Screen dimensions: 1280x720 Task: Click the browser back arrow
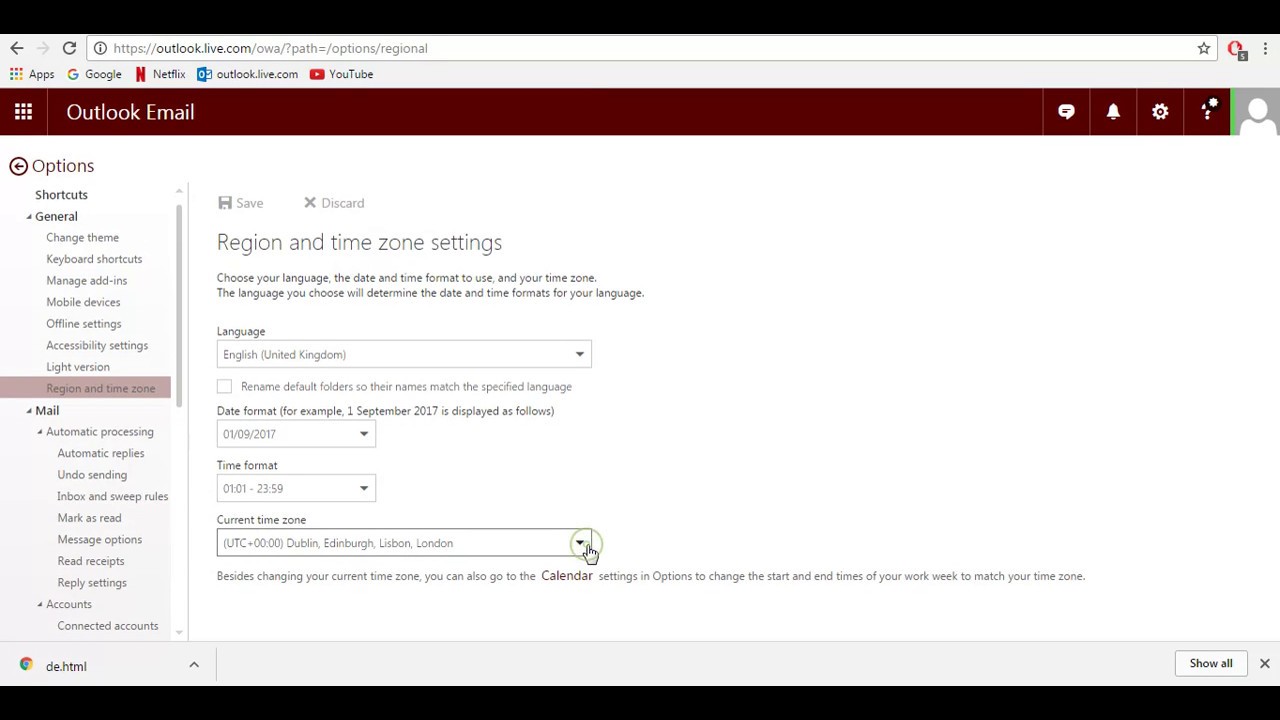tap(17, 48)
